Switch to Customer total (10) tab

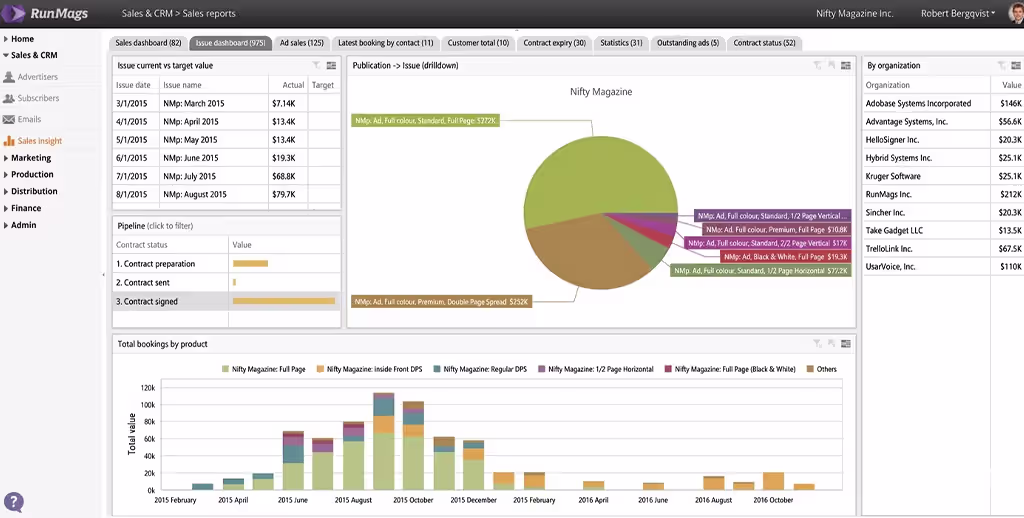(x=478, y=43)
